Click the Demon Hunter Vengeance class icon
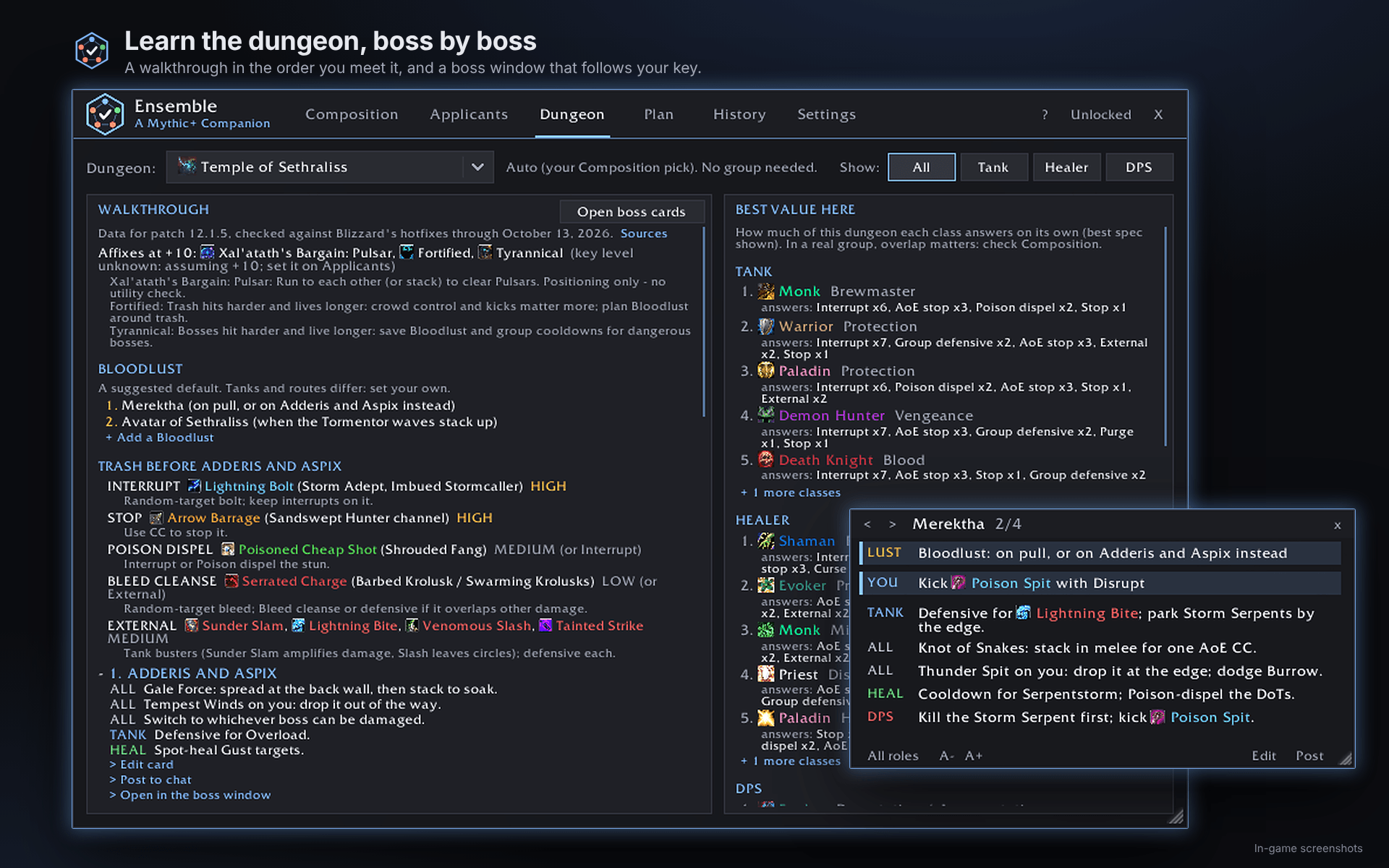 [766, 414]
